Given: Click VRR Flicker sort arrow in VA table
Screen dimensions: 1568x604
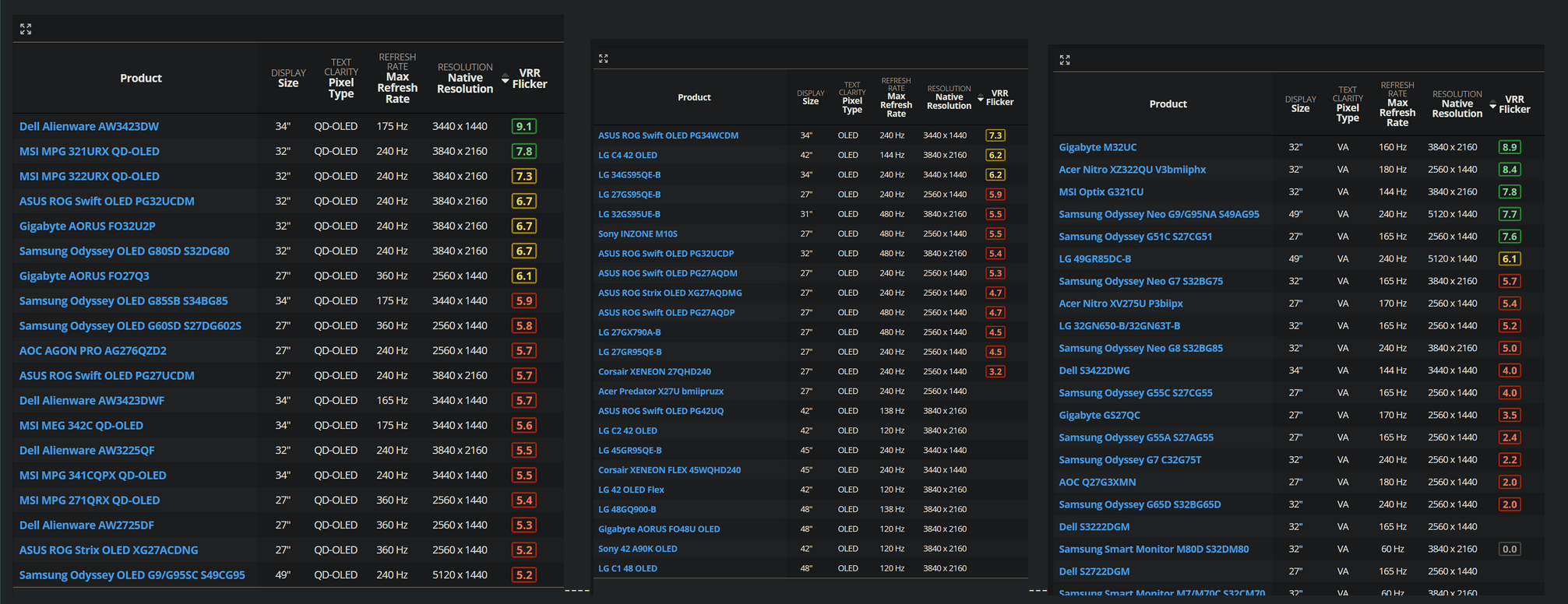Looking at the screenshot, I should click(1492, 104).
